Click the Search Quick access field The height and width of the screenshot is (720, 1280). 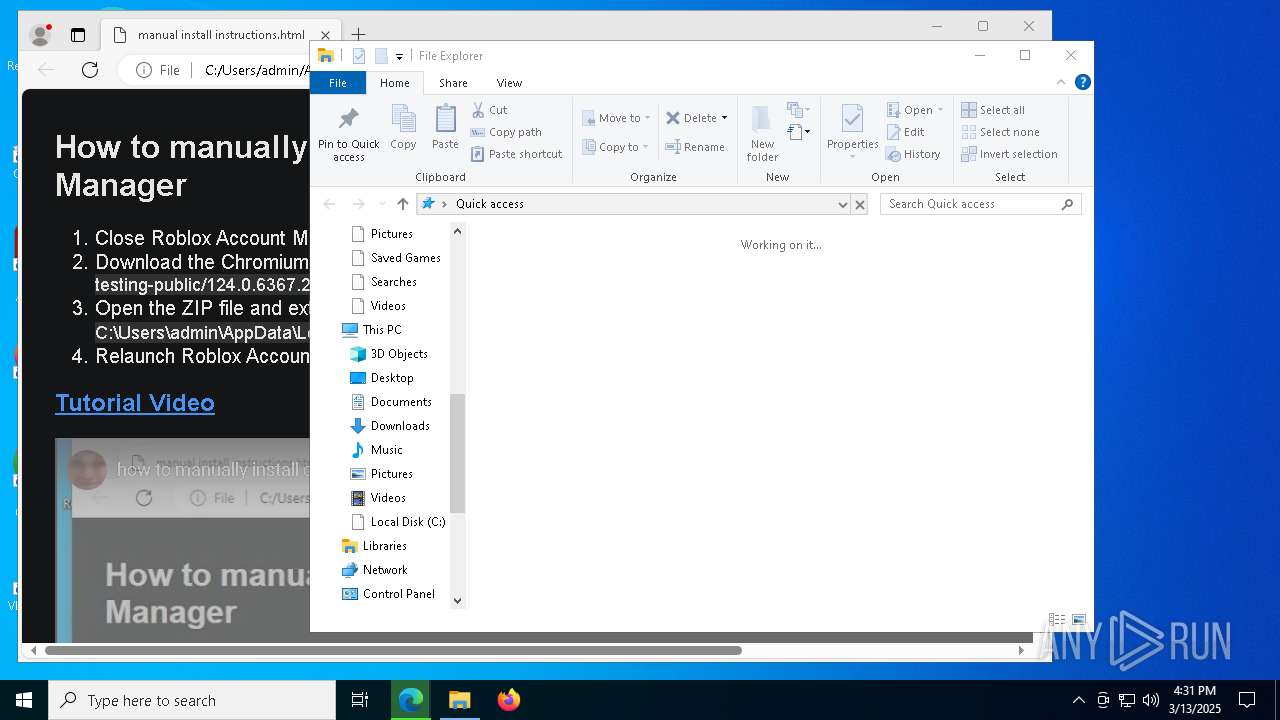point(980,204)
